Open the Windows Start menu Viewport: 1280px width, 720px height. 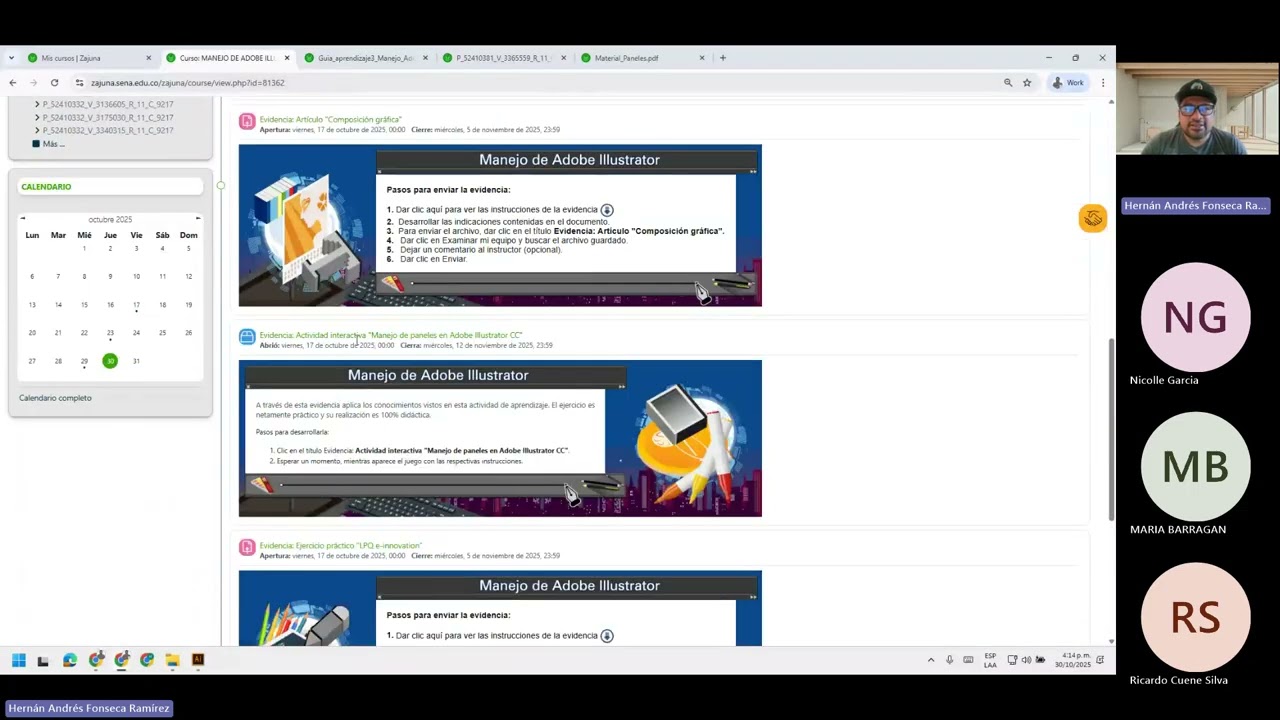click(x=18, y=660)
